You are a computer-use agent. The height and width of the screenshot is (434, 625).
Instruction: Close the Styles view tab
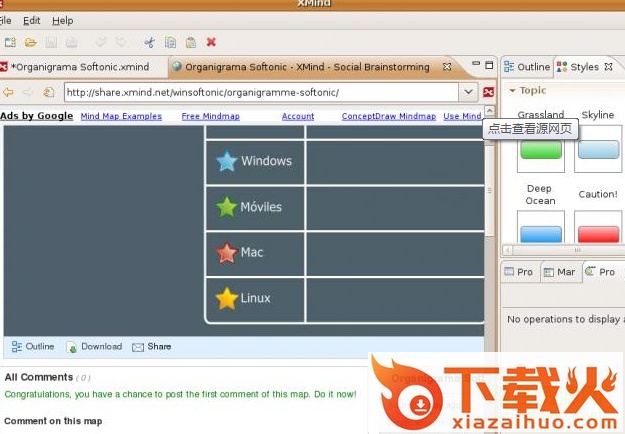pyautogui.click(x=608, y=67)
